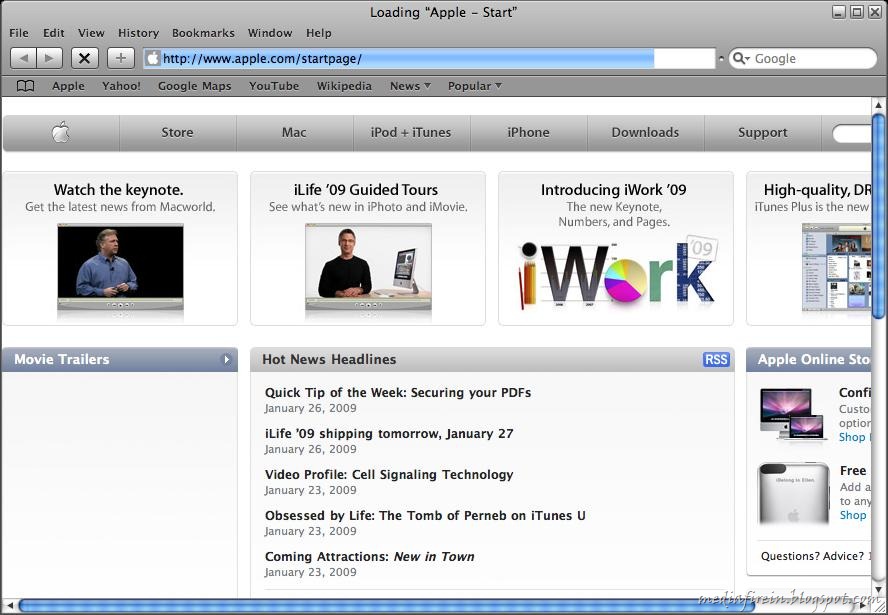The image size is (888, 615).
Task: Click the Shop link under the MacBook offer
Action: coord(852,437)
